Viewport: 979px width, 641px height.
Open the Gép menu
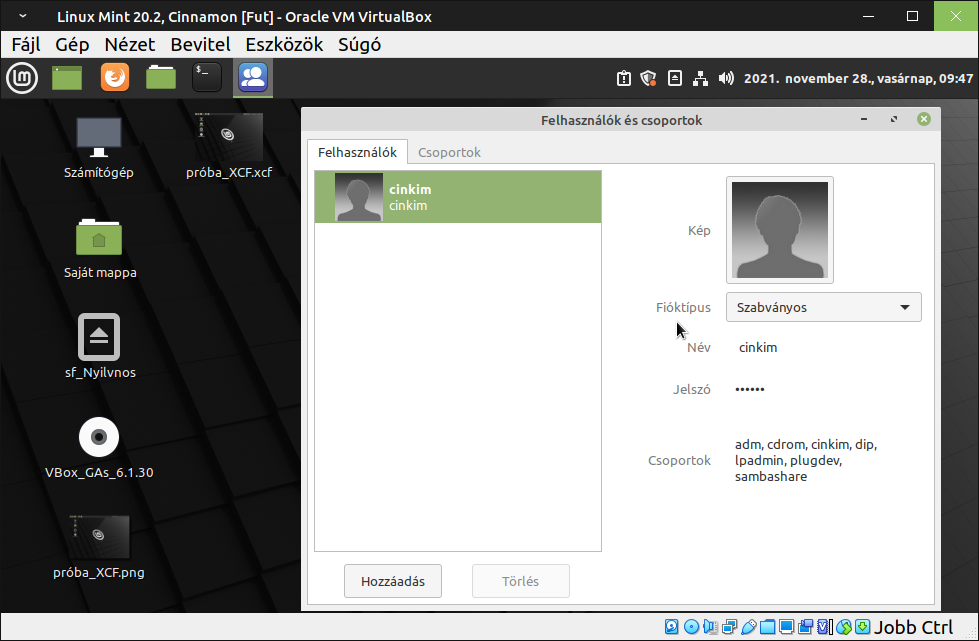[72, 45]
